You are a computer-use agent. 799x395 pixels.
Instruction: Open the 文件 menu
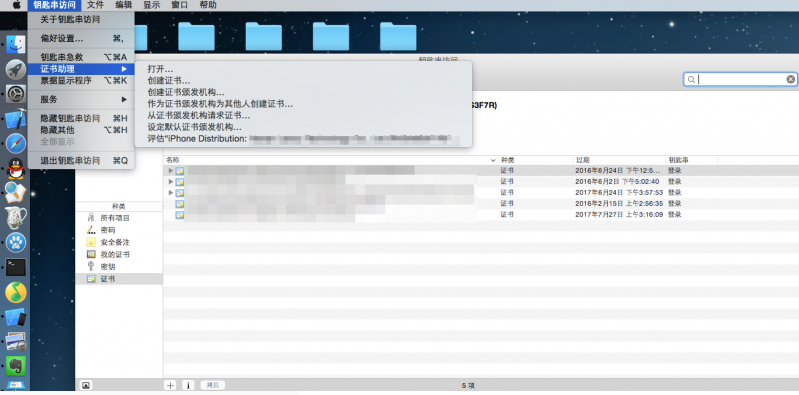pos(95,5)
